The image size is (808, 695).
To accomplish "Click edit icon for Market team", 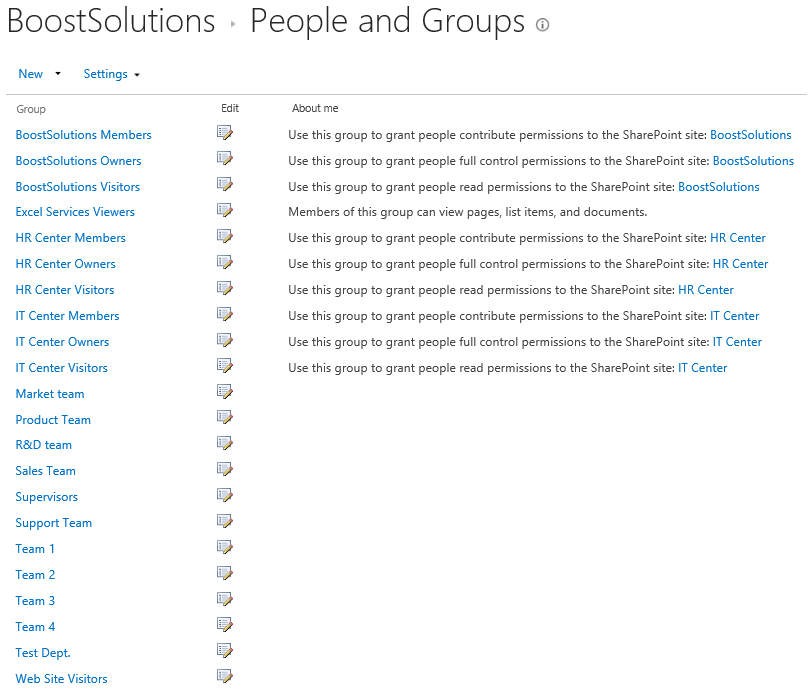I will coord(225,393).
